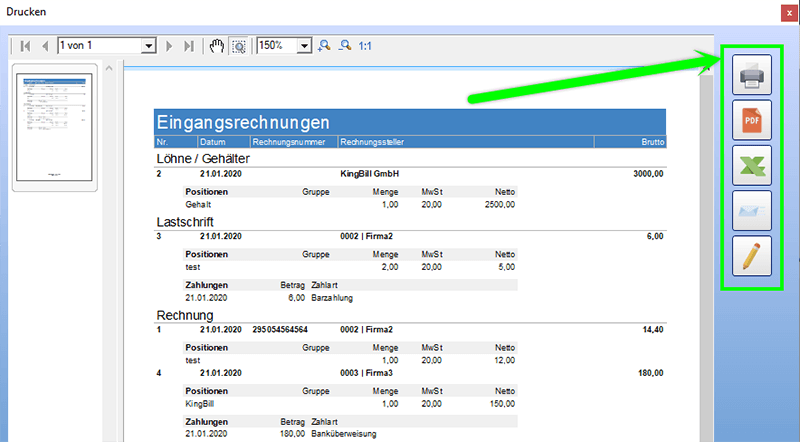Go to first page of preview

[x=25, y=46]
